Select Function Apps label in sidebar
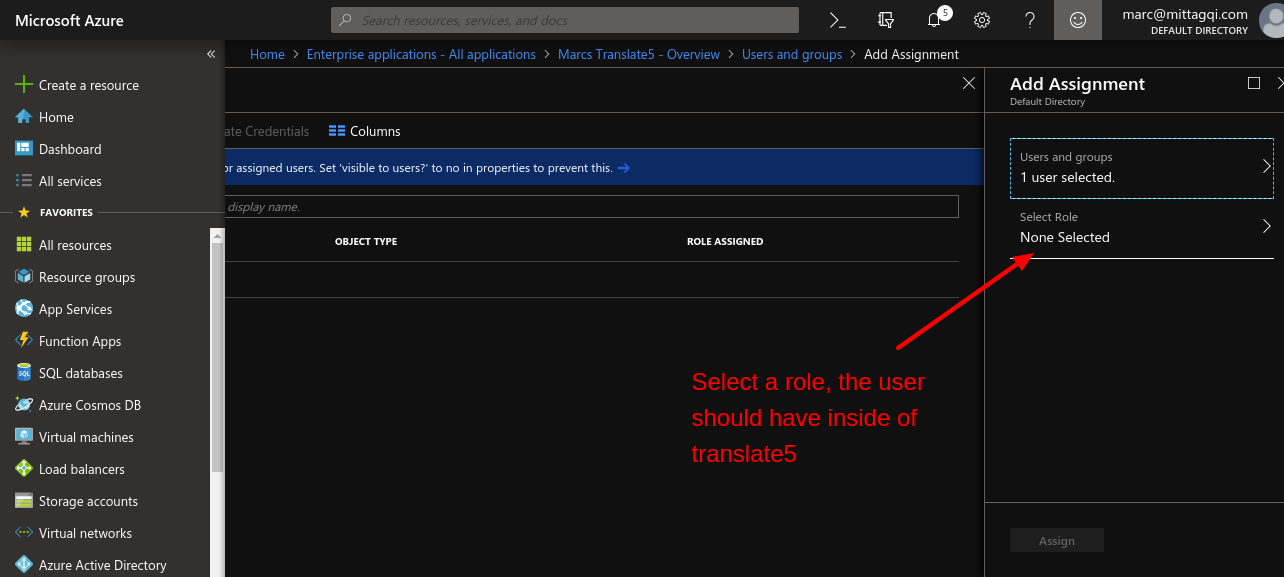 click(x=80, y=341)
